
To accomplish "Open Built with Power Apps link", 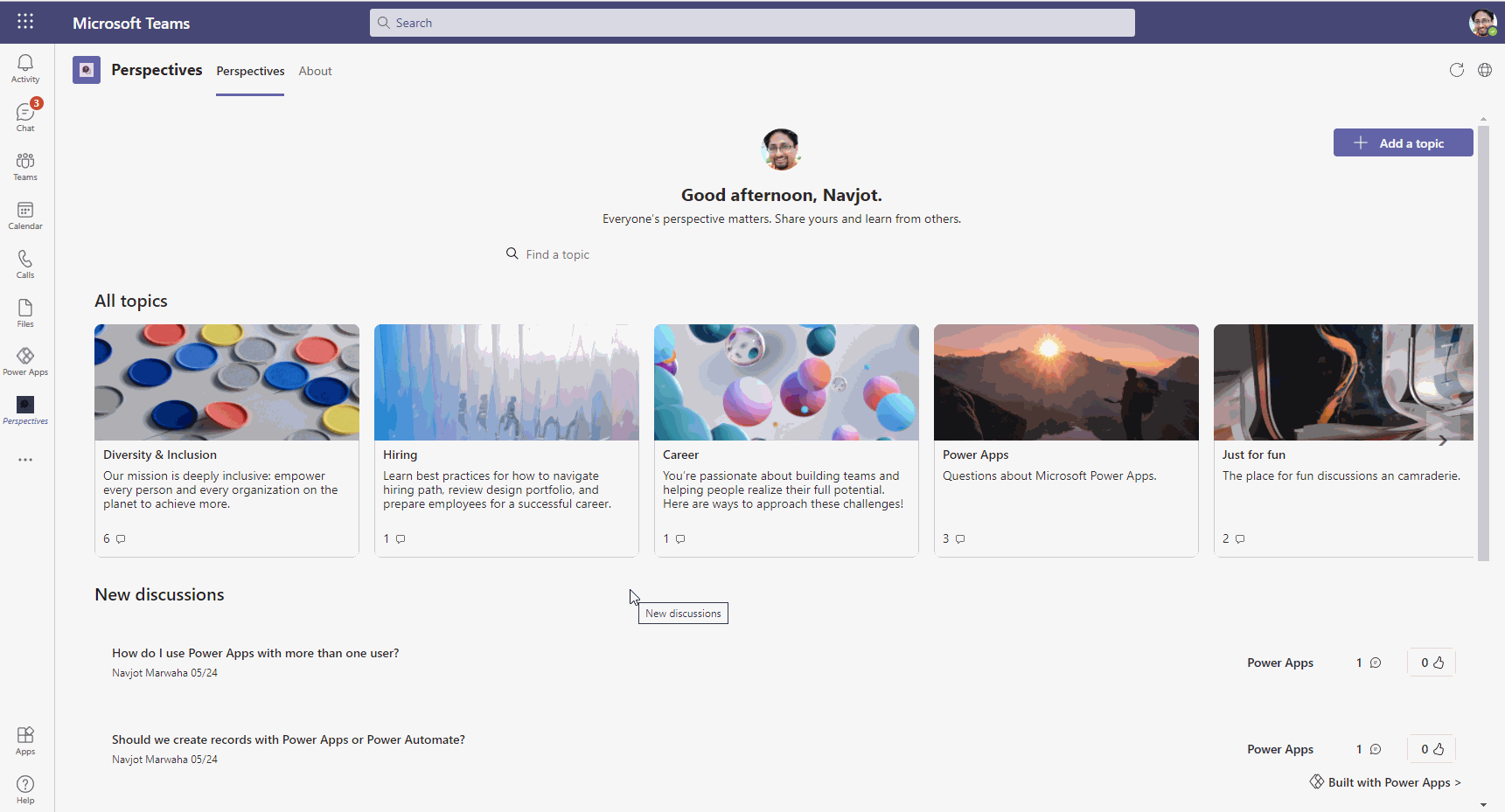I will click(1385, 782).
